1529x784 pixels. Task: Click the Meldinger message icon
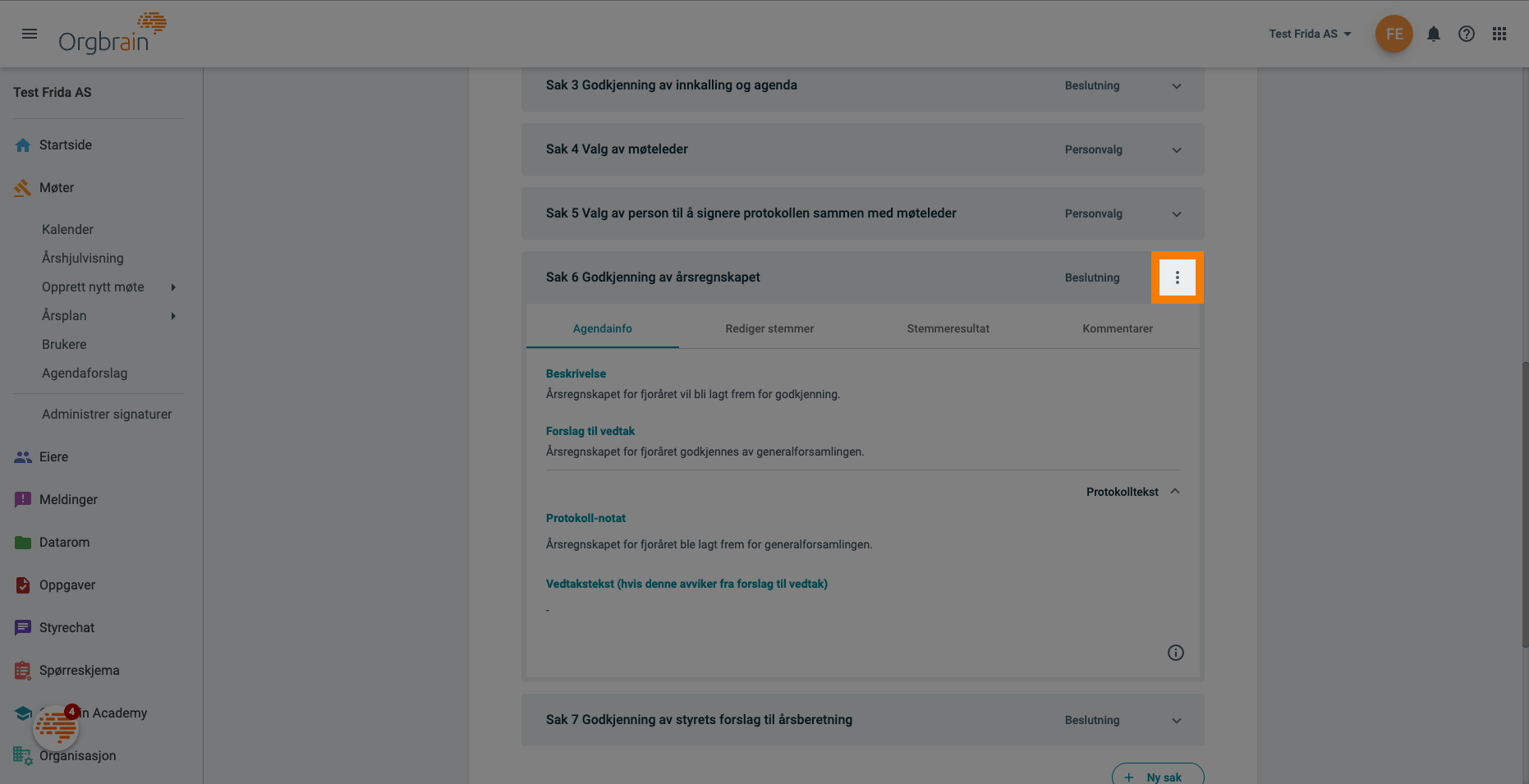[x=23, y=500]
